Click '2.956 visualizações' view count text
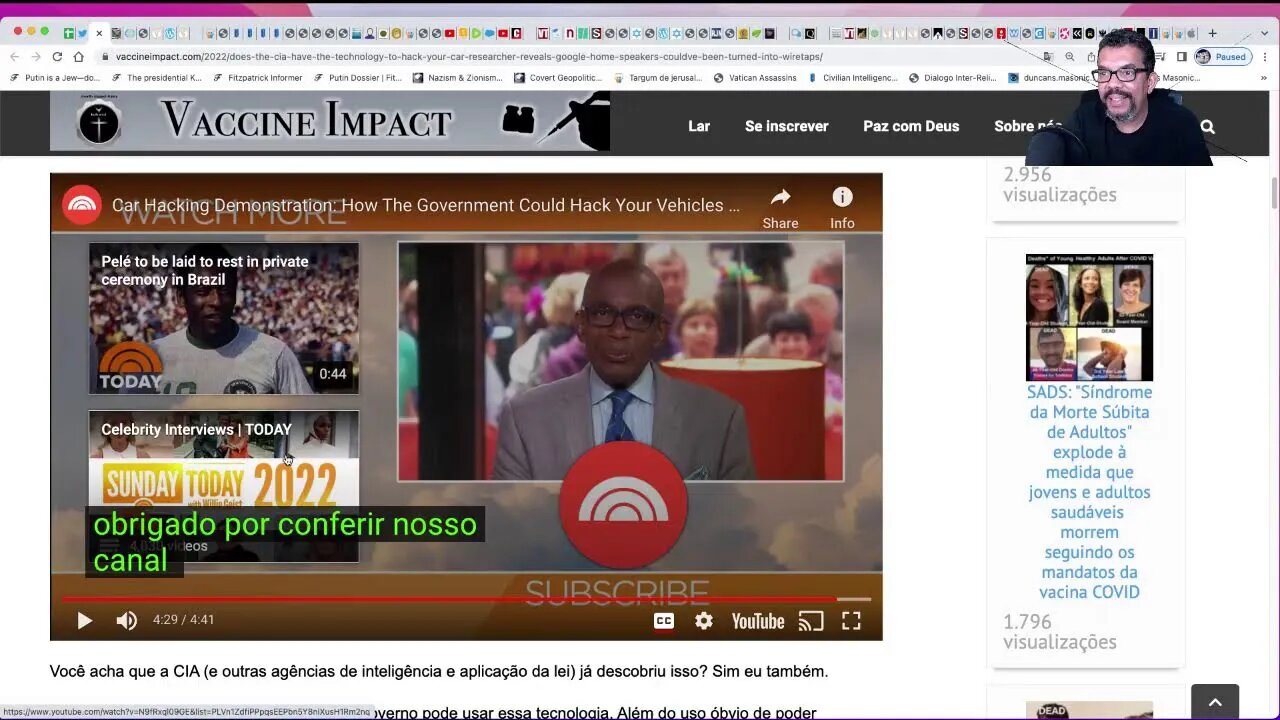The image size is (1280, 720). 1060,185
